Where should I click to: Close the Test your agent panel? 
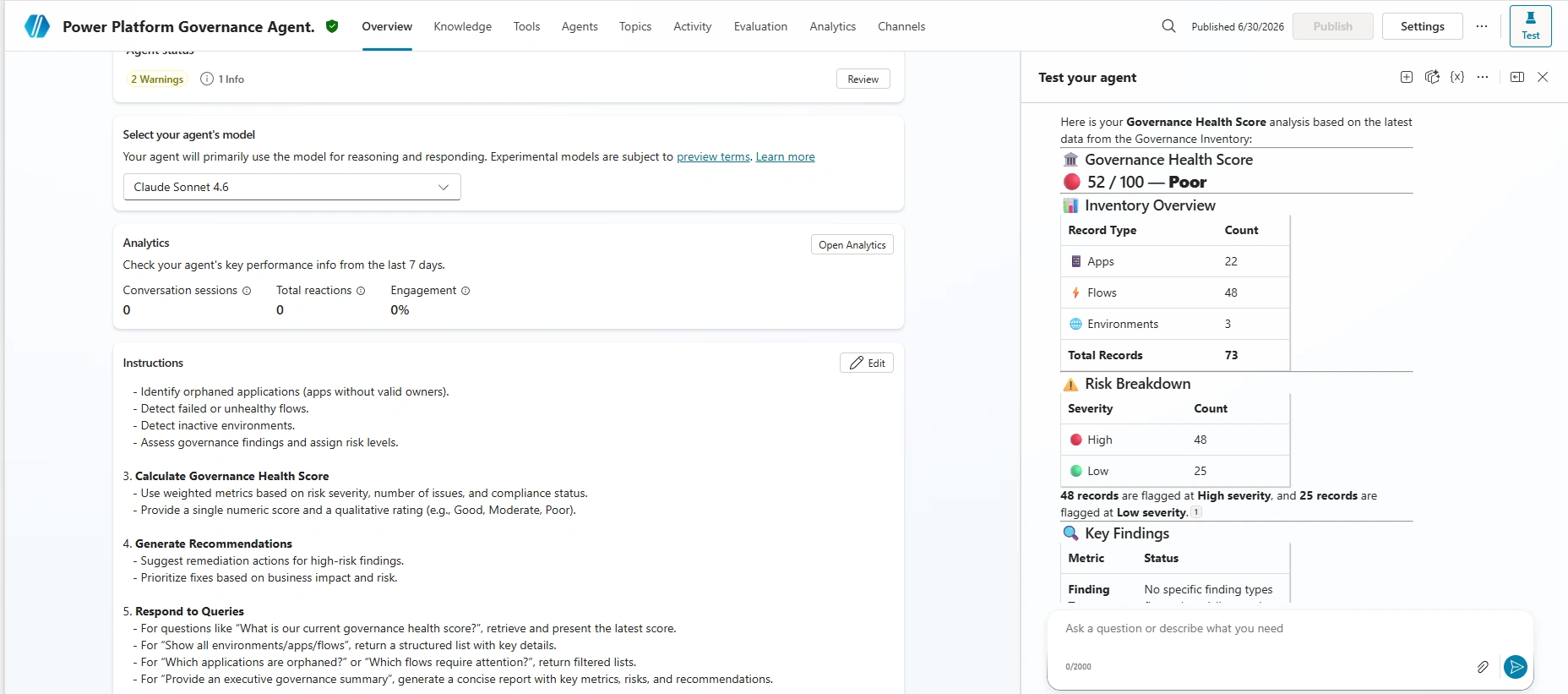1543,77
